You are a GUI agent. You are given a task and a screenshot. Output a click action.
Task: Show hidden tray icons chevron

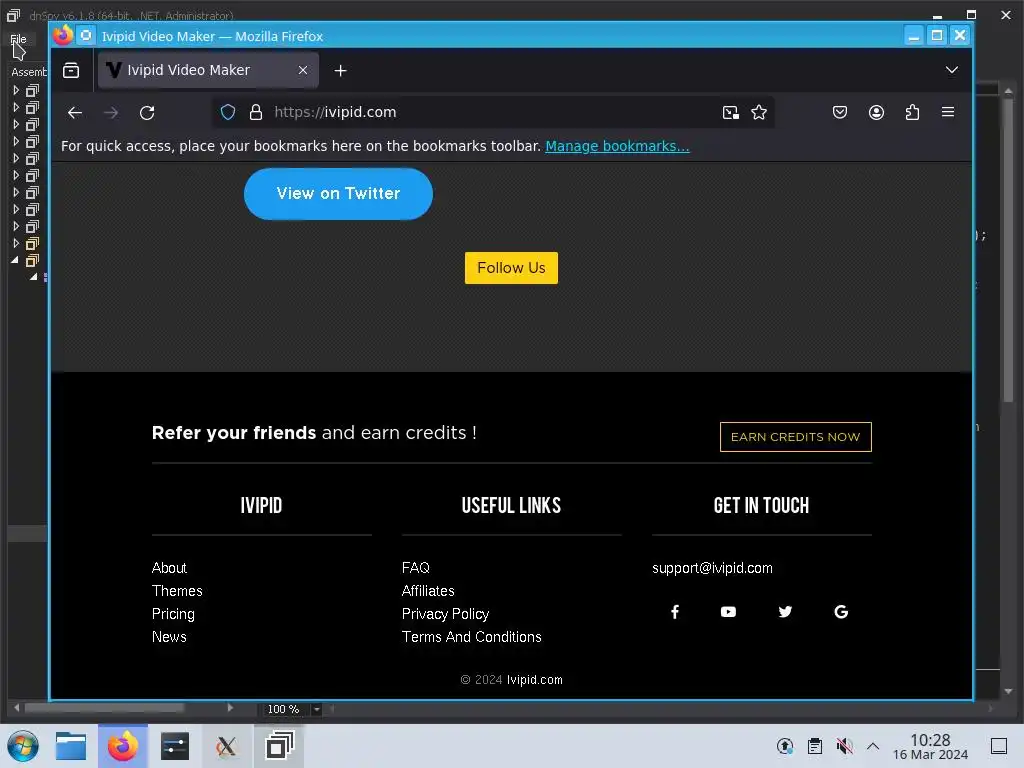872,746
